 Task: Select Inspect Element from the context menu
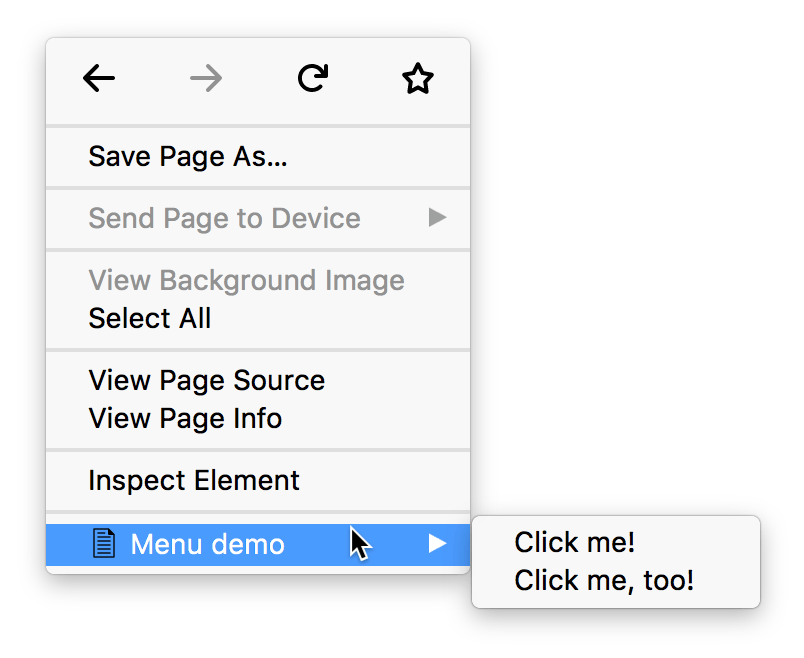[x=193, y=481]
